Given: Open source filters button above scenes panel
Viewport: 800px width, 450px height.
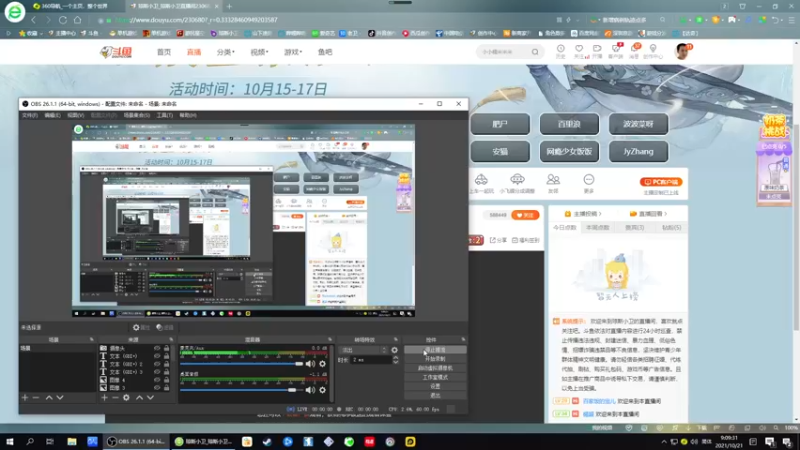Looking at the screenshot, I should 165,328.
